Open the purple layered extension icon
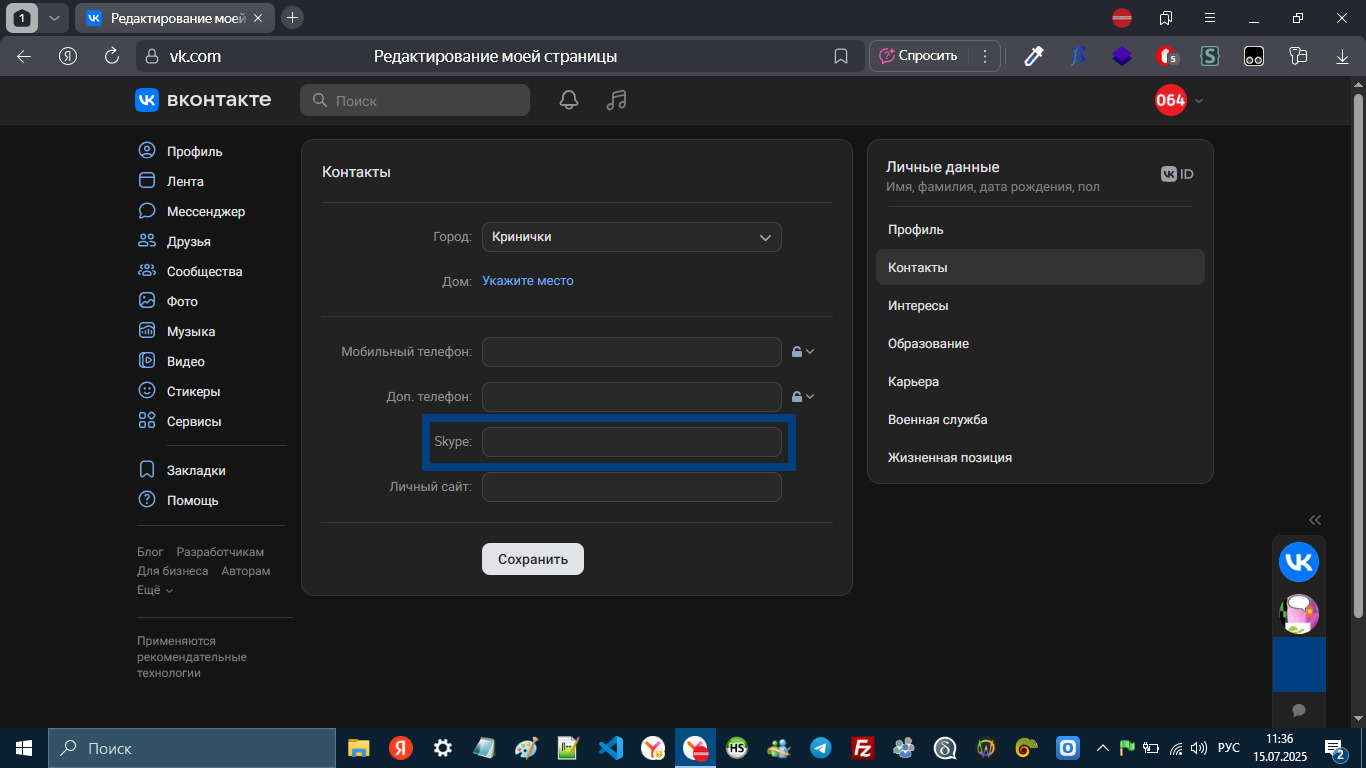 click(x=1122, y=56)
